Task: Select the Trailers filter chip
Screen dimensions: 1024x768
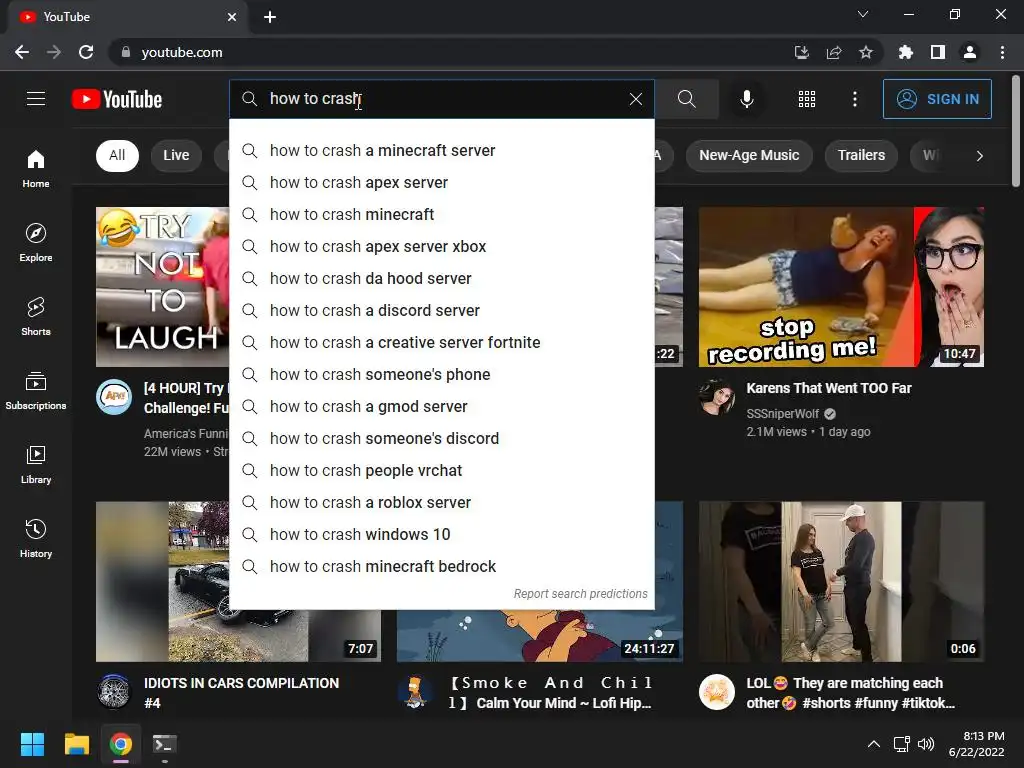Action: click(x=861, y=155)
